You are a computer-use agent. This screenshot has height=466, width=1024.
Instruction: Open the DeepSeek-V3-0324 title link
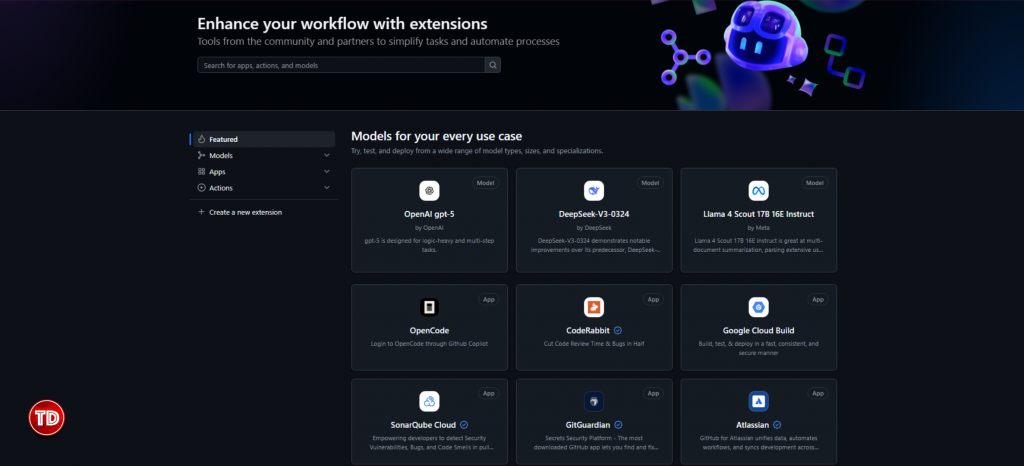click(x=594, y=214)
